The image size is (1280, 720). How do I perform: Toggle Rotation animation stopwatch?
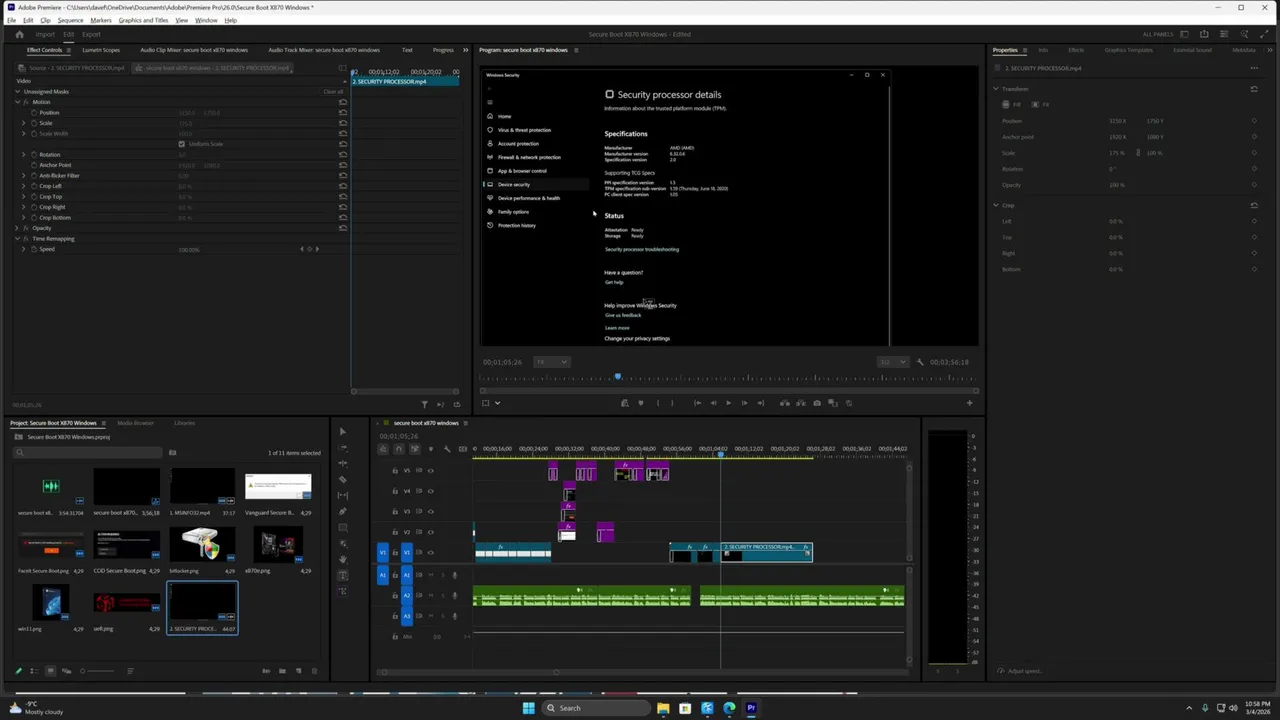coord(33,155)
